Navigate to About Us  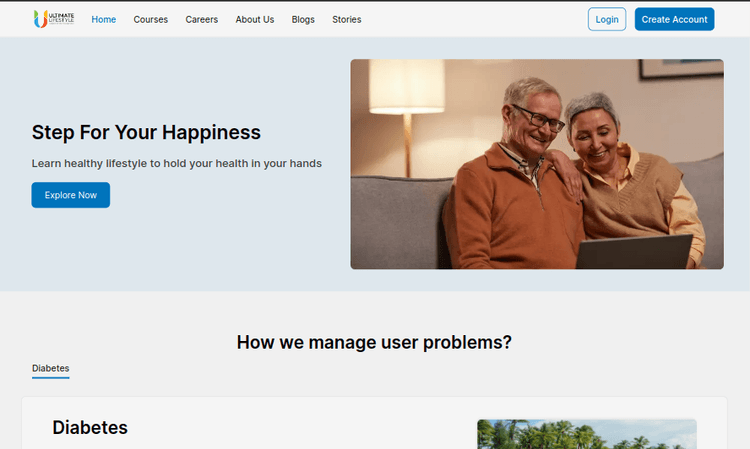pyautogui.click(x=255, y=20)
